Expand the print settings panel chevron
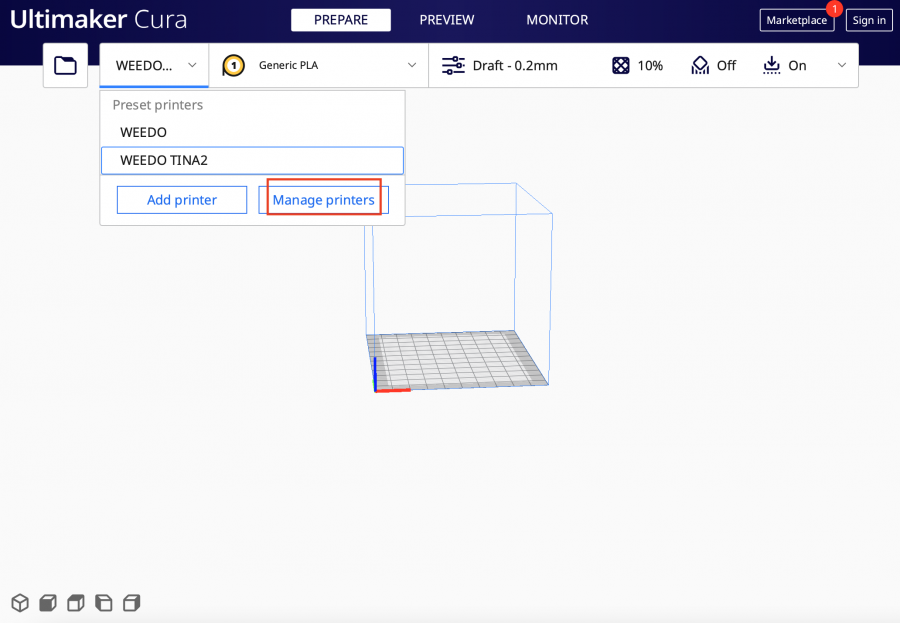Image resolution: width=900 pixels, height=623 pixels. tap(841, 65)
